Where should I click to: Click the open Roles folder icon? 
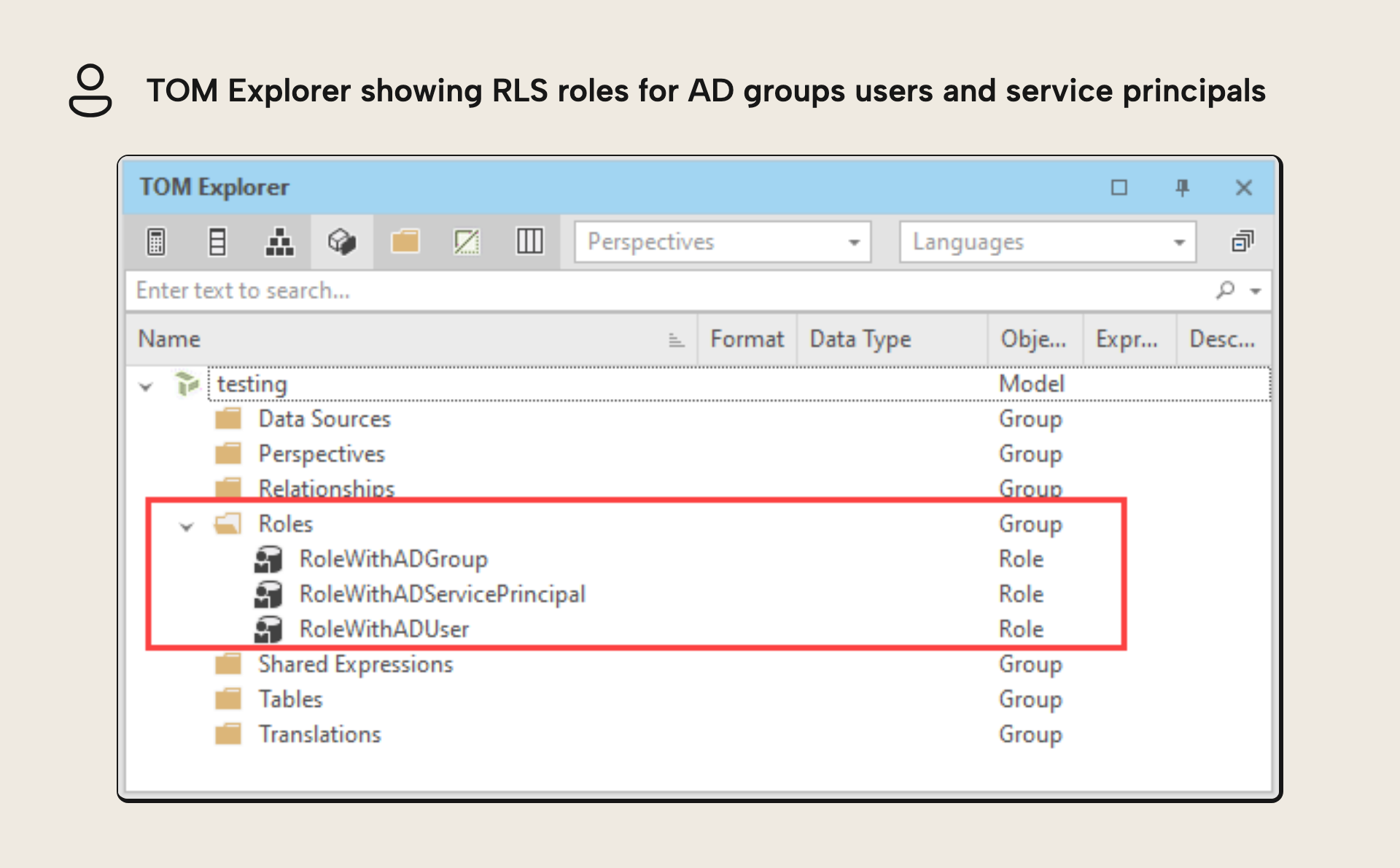click(x=228, y=524)
